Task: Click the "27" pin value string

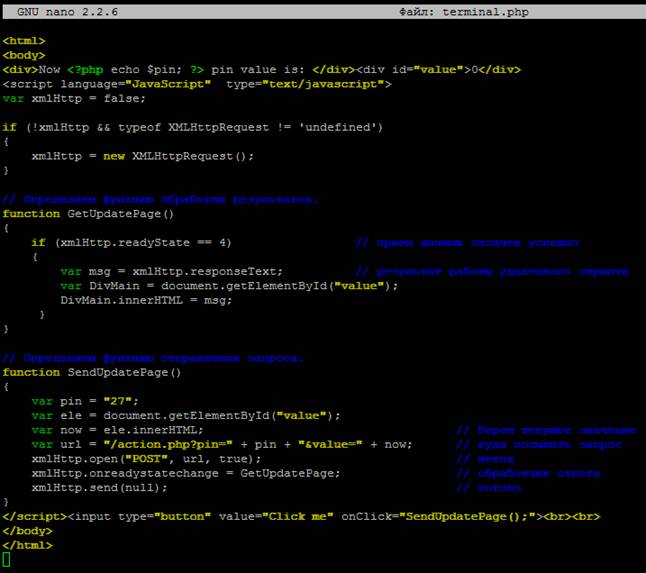Action: point(118,401)
